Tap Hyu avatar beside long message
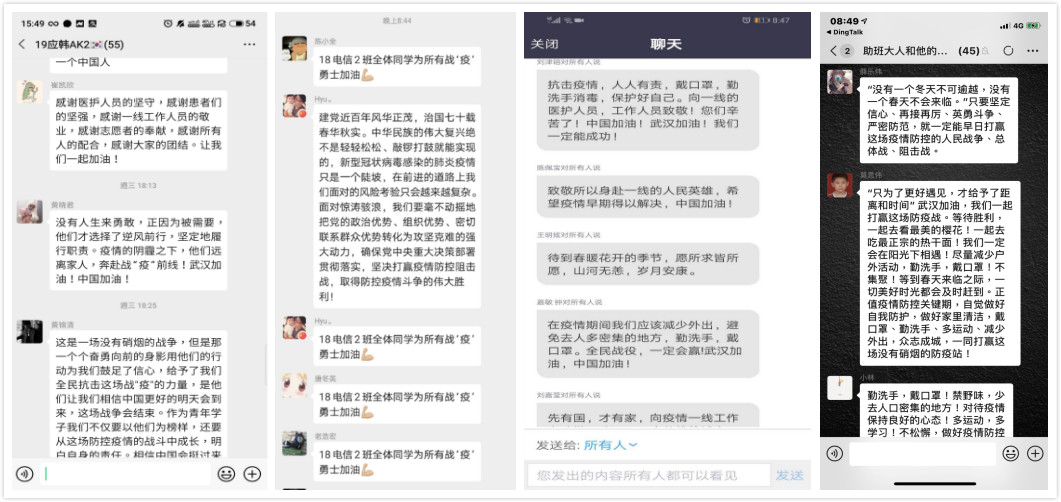1061x502 pixels. click(294, 106)
